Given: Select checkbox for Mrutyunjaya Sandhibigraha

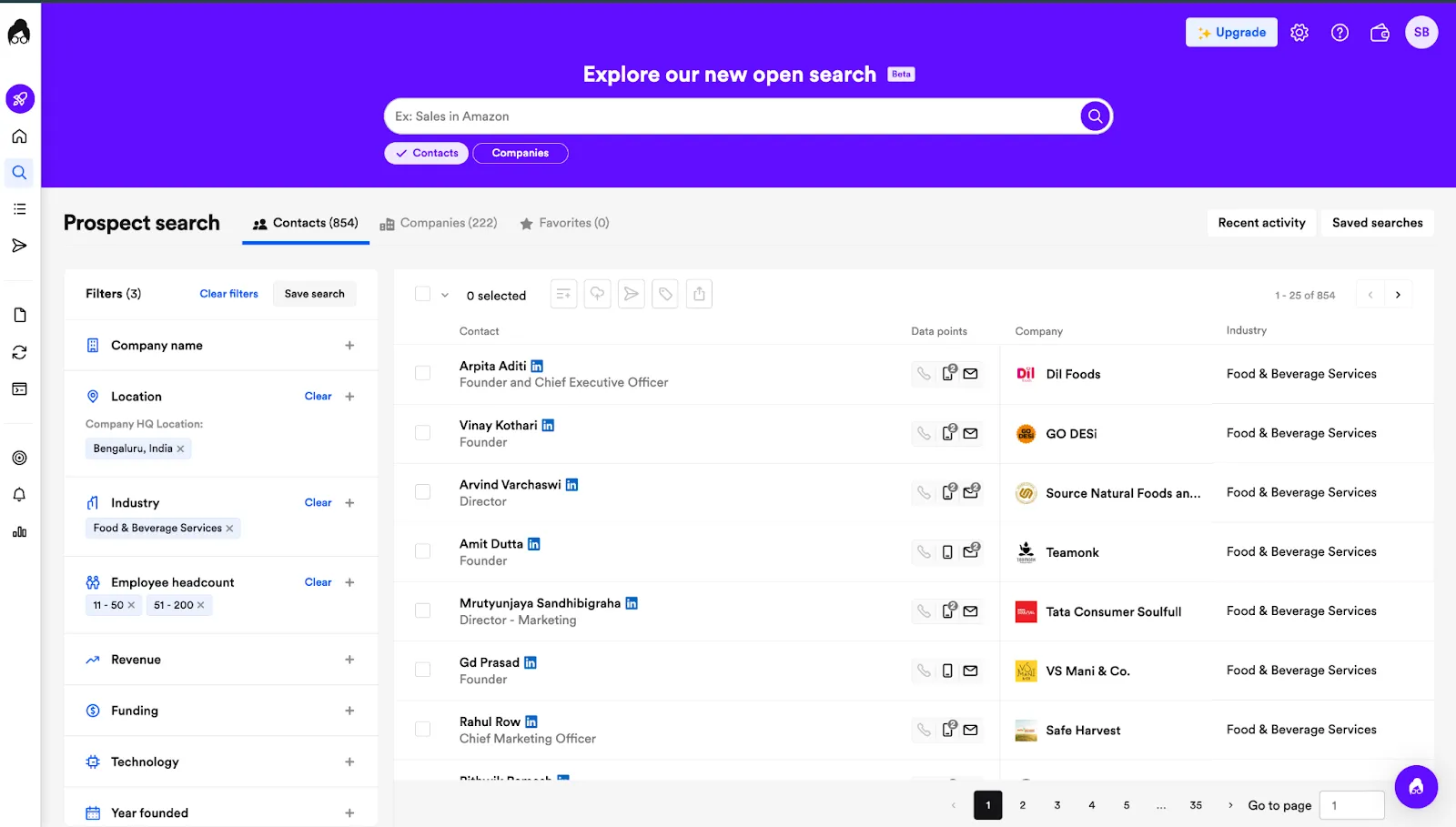Looking at the screenshot, I should coord(422,610).
